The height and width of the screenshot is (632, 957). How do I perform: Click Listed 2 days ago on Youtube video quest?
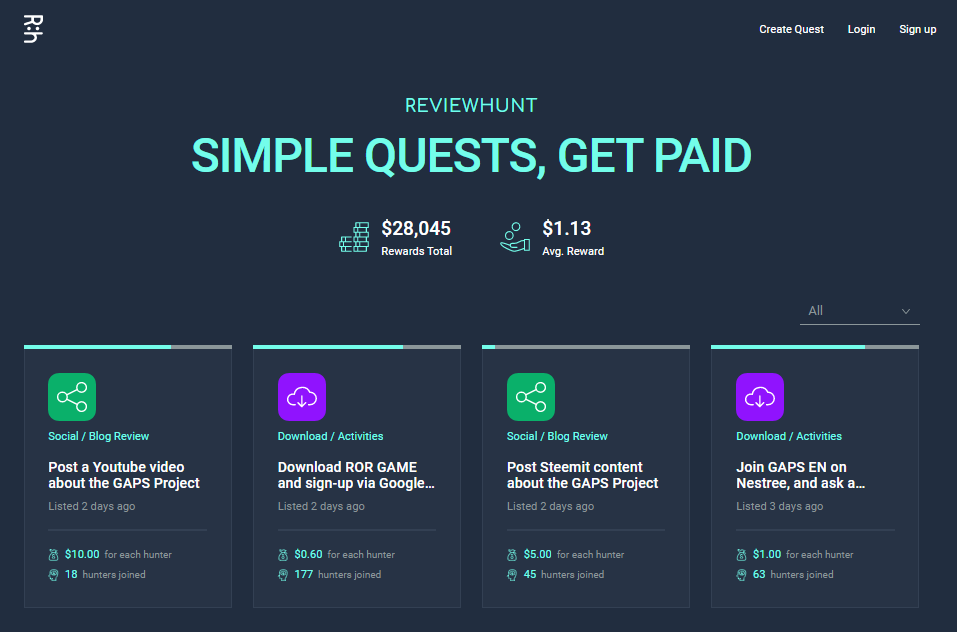[92, 506]
